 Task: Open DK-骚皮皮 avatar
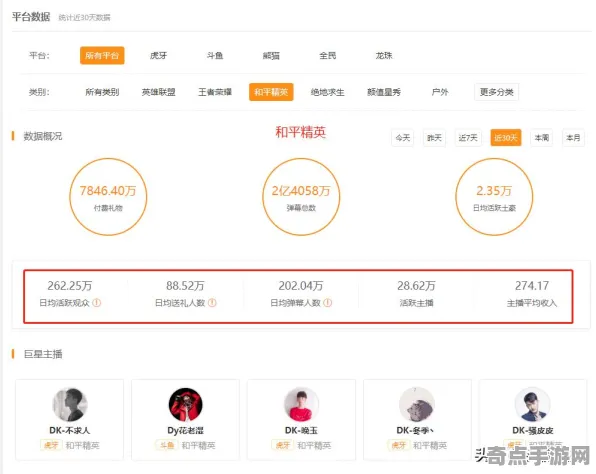(x=533, y=404)
